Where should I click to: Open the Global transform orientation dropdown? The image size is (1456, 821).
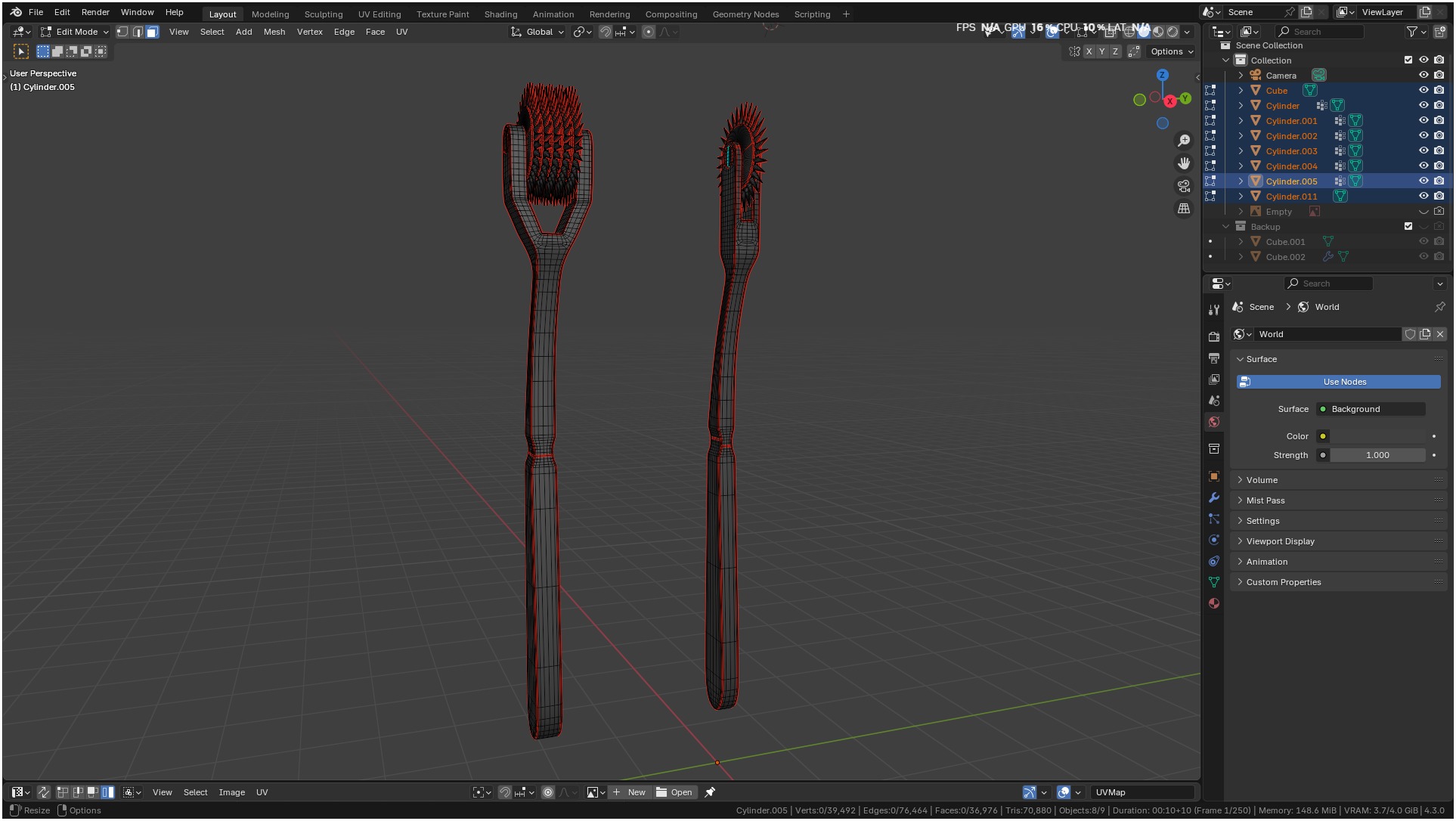[x=537, y=32]
